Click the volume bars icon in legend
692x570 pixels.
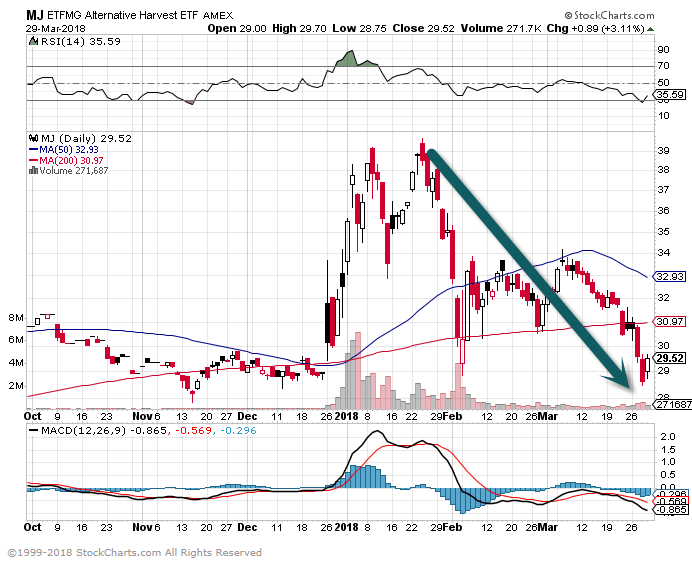pyautogui.click(x=34, y=170)
